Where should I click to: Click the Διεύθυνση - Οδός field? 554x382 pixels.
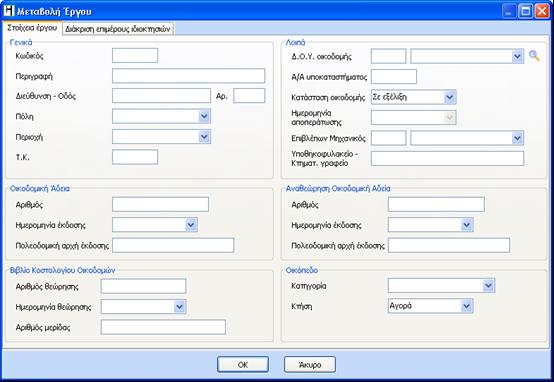(161, 96)
